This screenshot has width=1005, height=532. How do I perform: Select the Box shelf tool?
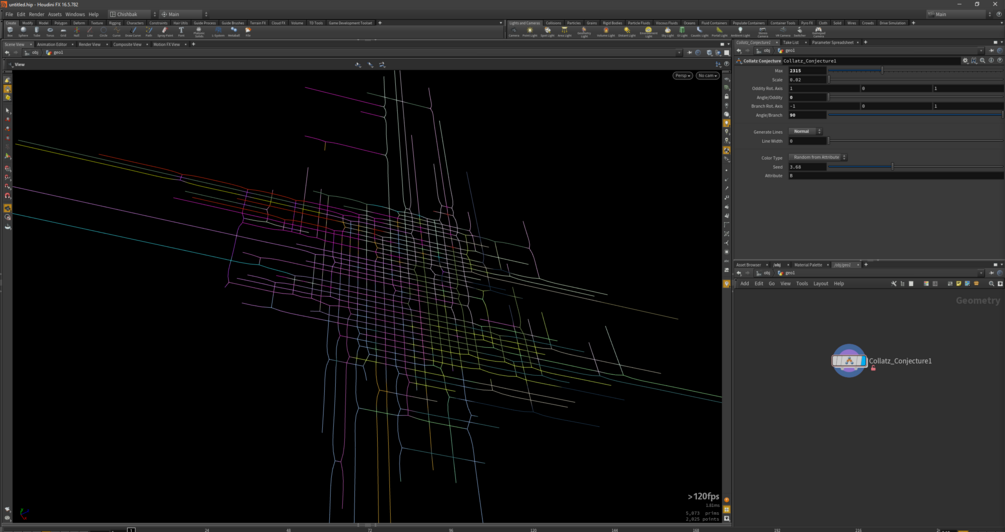coord(10,31)
